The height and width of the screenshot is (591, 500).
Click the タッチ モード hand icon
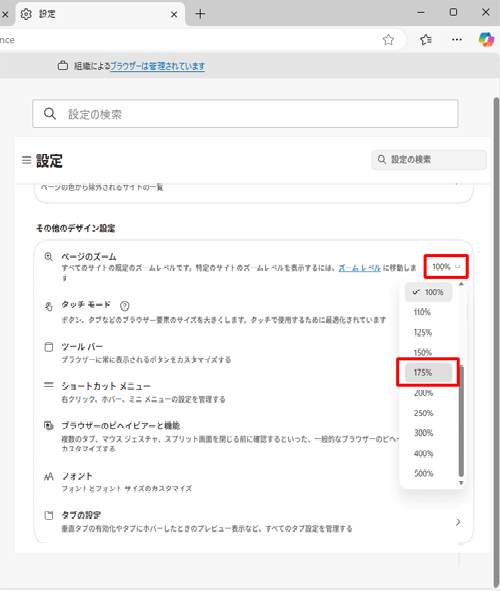pyautogui.click(x=49, y=306)
